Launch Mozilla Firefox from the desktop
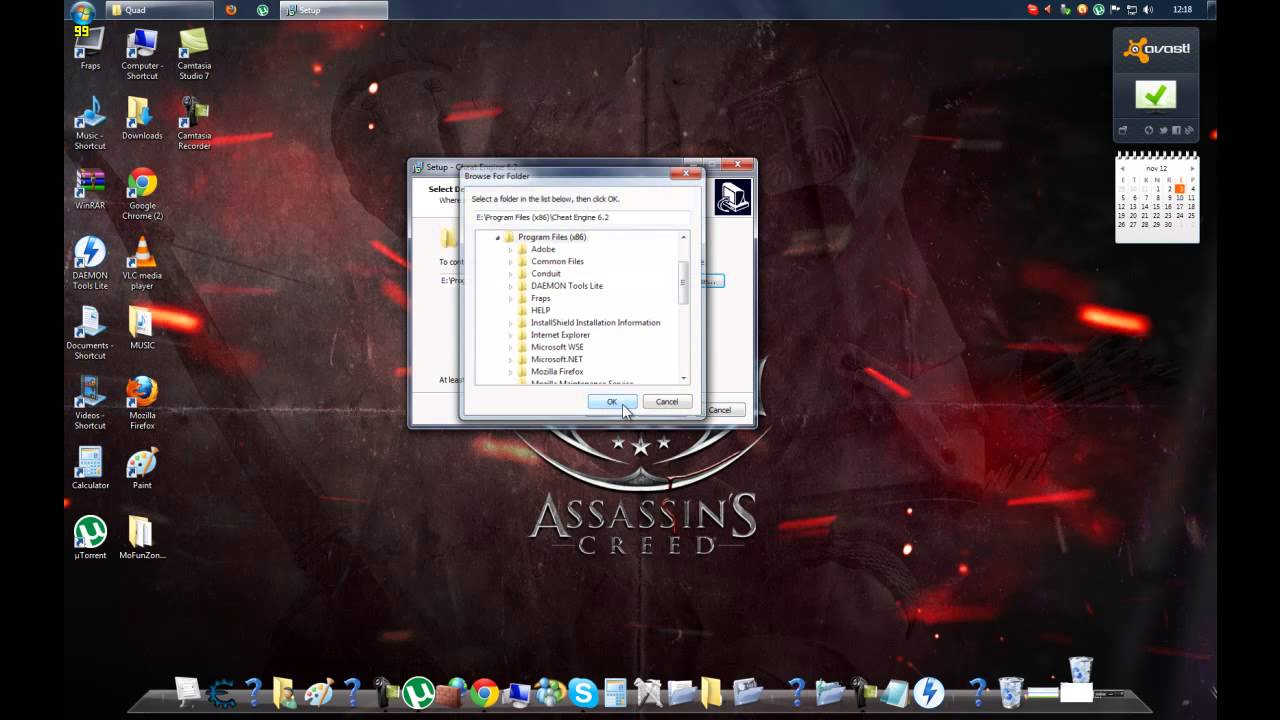The width and height of the screenshot is (1280, 720). point(142,404)
